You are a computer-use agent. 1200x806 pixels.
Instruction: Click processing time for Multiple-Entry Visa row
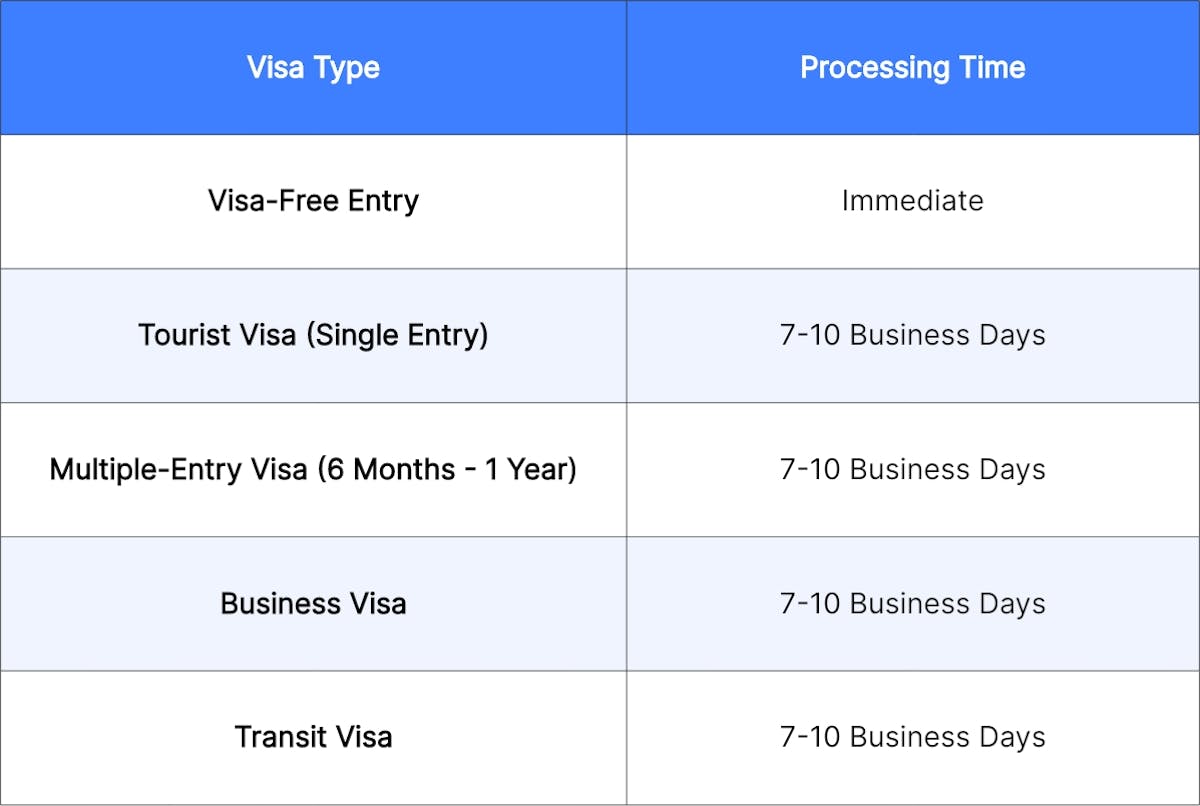[x=912, y=469]
